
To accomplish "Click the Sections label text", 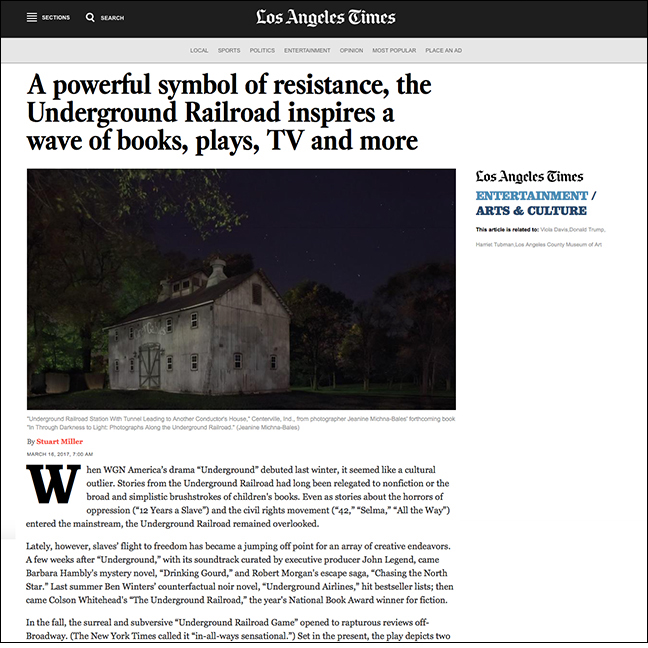I will point(56,17).
